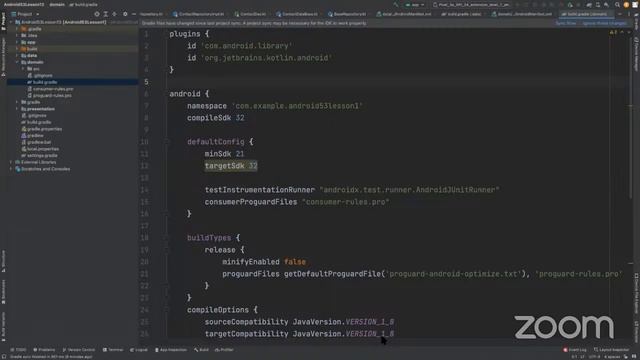Image resolution: width=640 pixels, height=360 pixels.
Task: Expand the app module folder
Action: pos(17,42)
